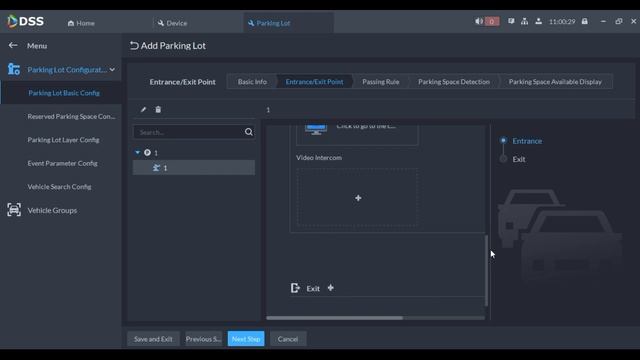Collapse the Parking Lot Configuration section chevron

(x=112, y=69)
